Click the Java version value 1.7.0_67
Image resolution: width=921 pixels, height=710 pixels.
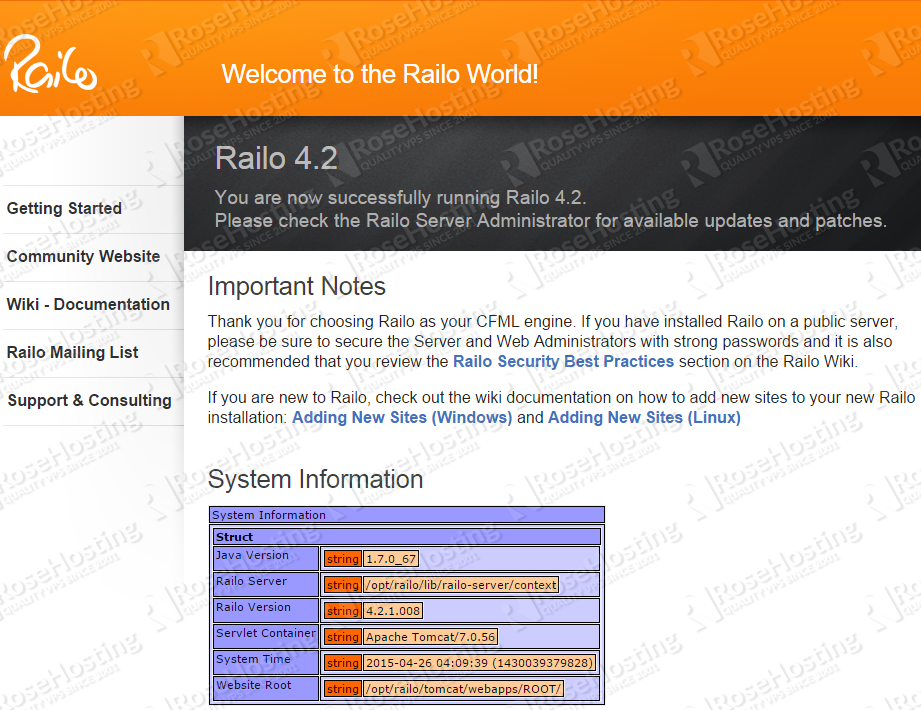(391, 559)
